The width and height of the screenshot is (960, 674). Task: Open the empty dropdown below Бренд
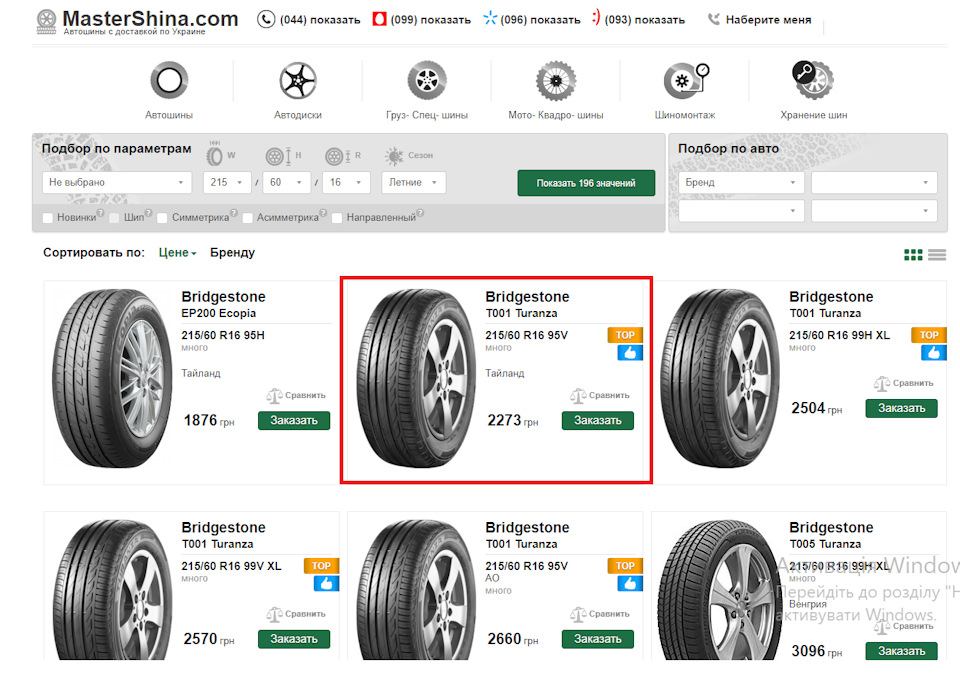click(741, 211)
